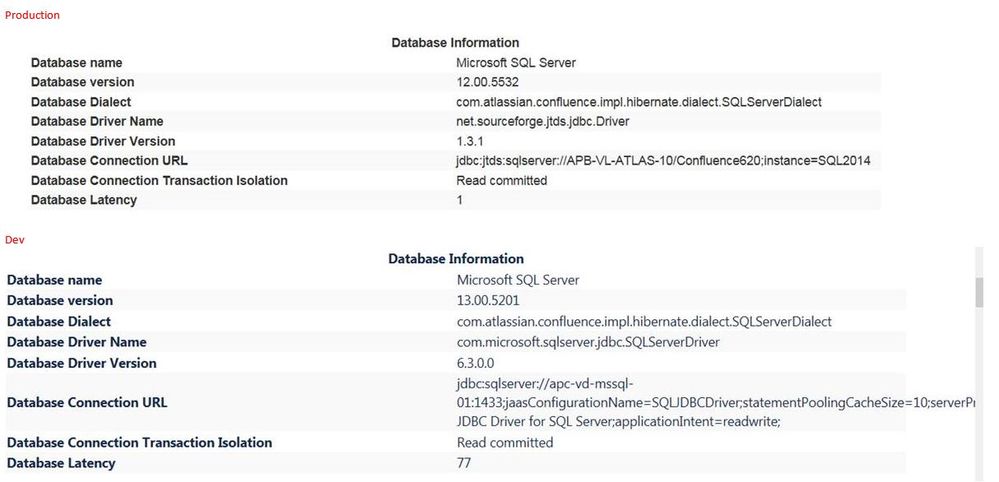Screen dimensions: 999x482
Task: Click Dev database version value 13.00.5201
Action: 488,301
